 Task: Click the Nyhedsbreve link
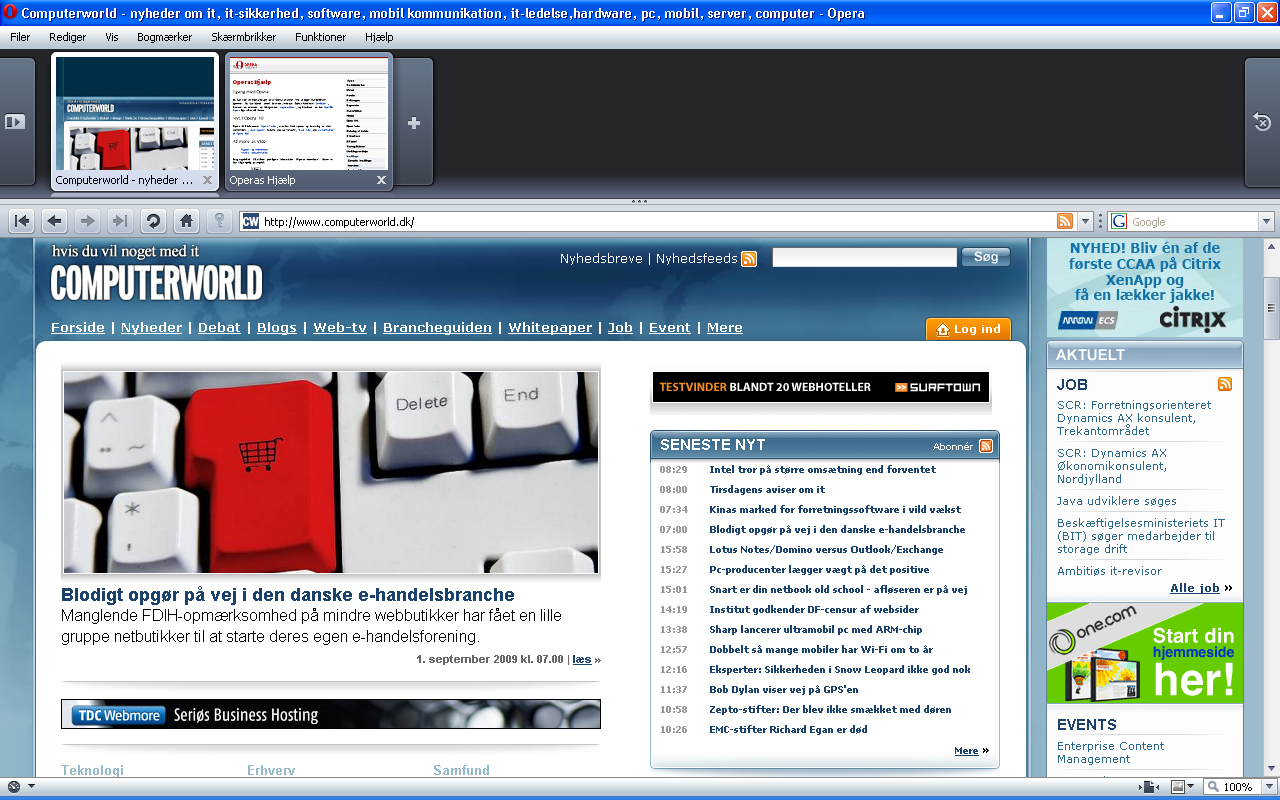(601, 259)
